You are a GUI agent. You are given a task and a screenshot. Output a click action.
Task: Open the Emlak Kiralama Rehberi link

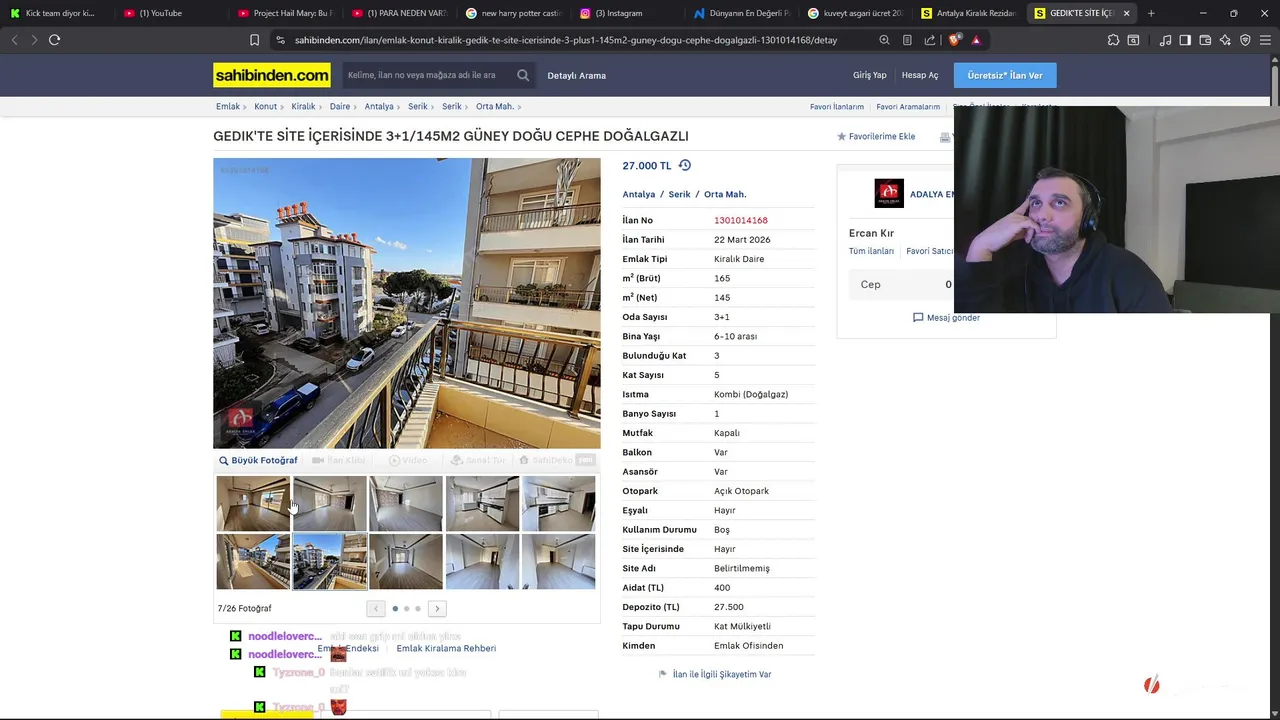tap(446, 648)
